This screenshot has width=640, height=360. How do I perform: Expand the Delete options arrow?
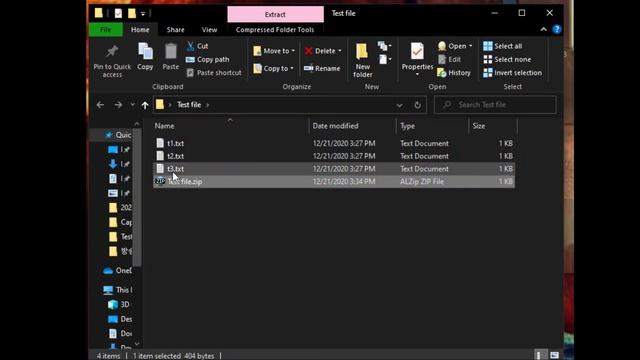click(340, 51)
